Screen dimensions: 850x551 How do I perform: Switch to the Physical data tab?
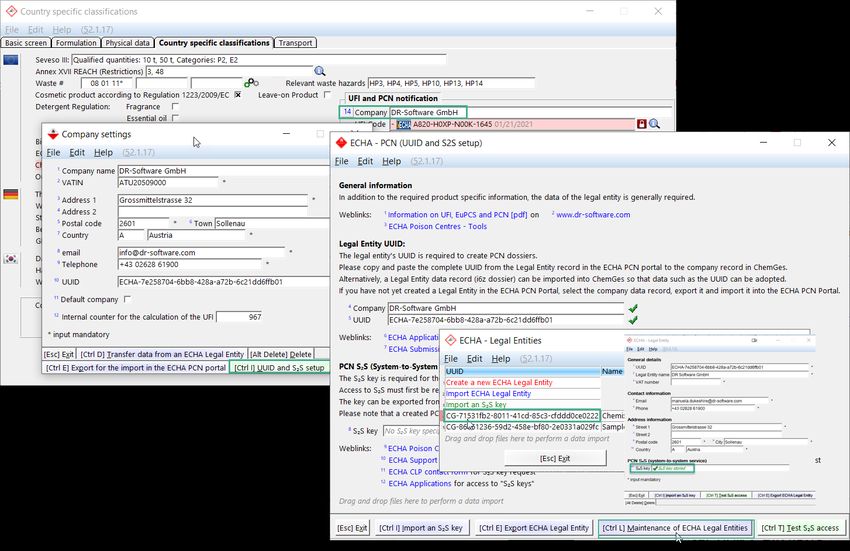[127, 43]
